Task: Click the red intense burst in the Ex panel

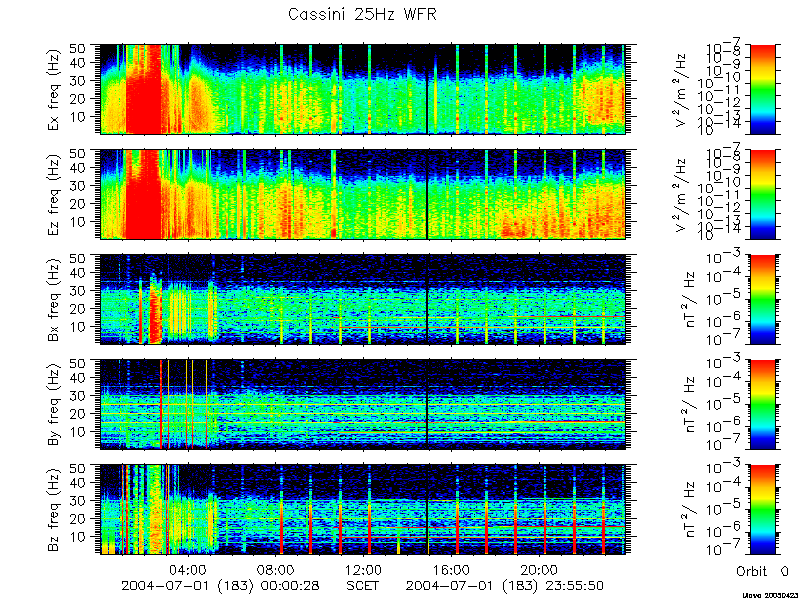Action: coord(143,89)
